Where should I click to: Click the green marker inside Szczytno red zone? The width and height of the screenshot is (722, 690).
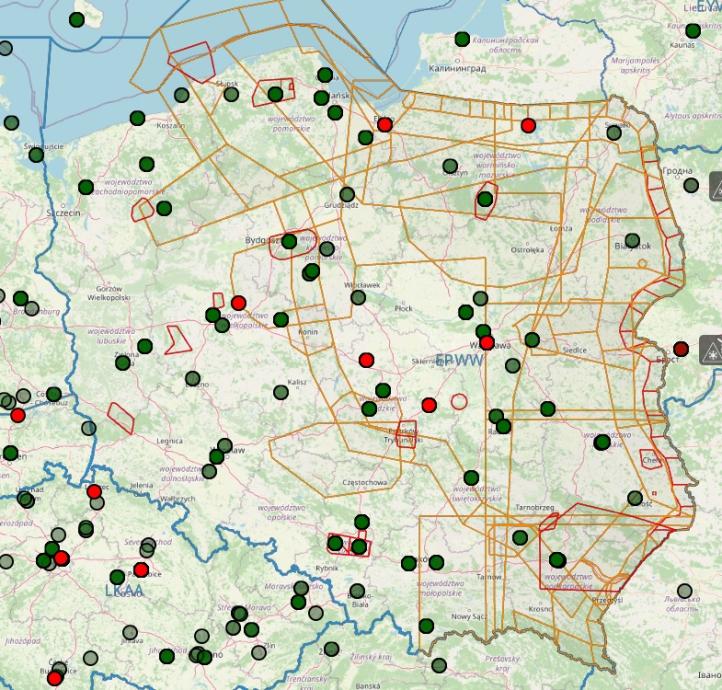click(x=485, y=199)
